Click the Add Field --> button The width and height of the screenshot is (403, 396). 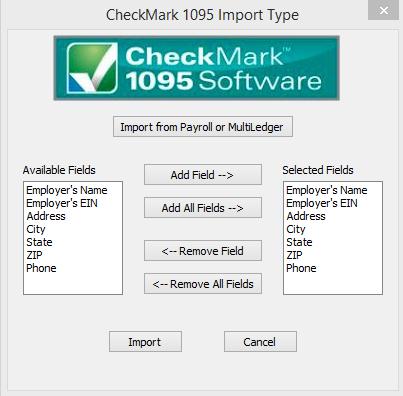point(203,174)
